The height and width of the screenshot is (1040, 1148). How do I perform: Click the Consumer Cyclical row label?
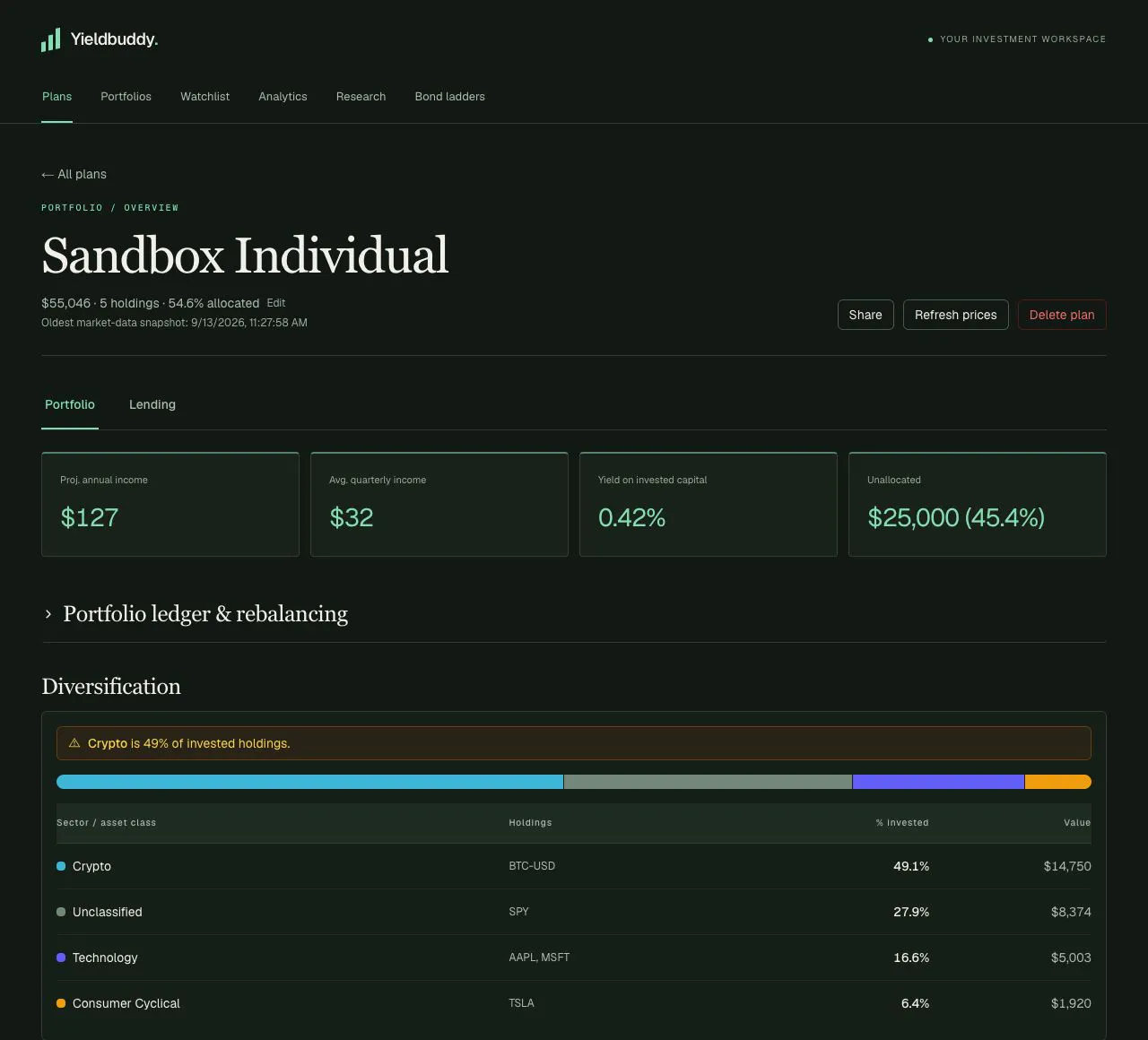coord(126,1003)
